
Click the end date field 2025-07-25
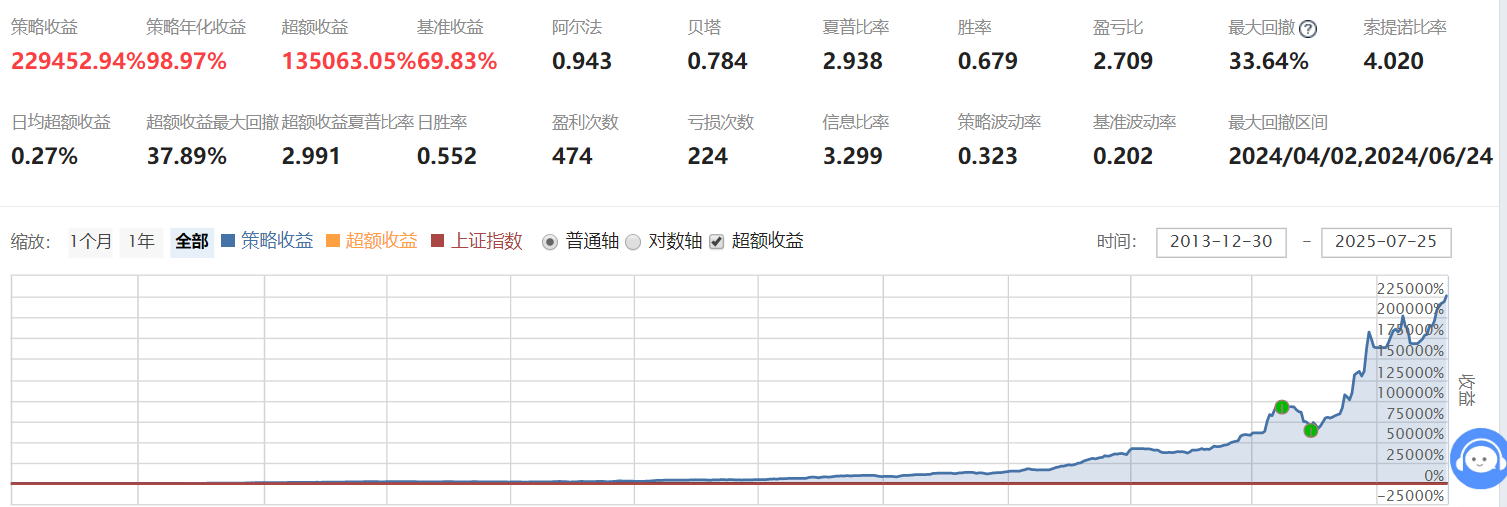coord(1385,242)
